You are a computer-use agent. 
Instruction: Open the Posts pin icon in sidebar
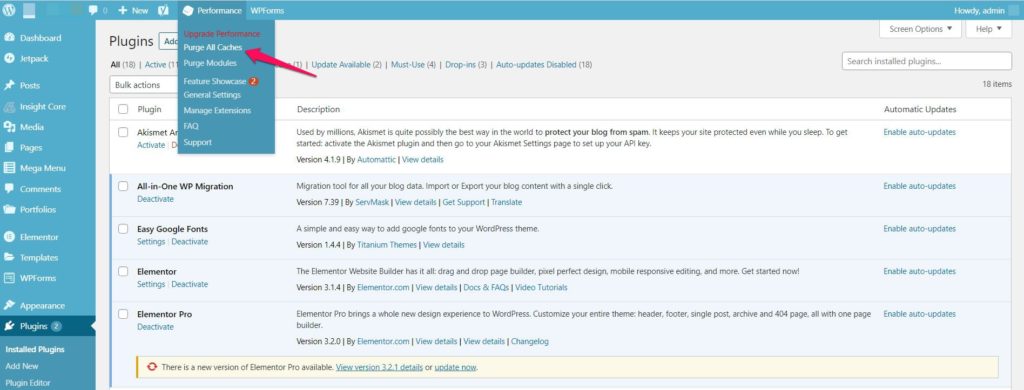click(9, 86)
